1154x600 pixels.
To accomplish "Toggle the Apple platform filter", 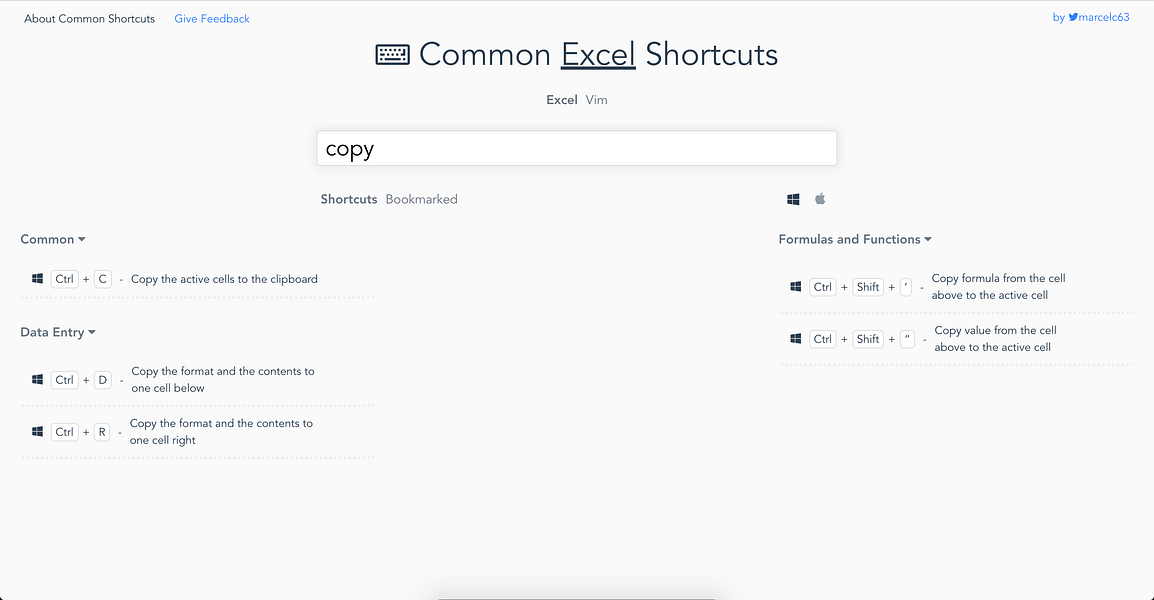I will click(x=819, y=198).
